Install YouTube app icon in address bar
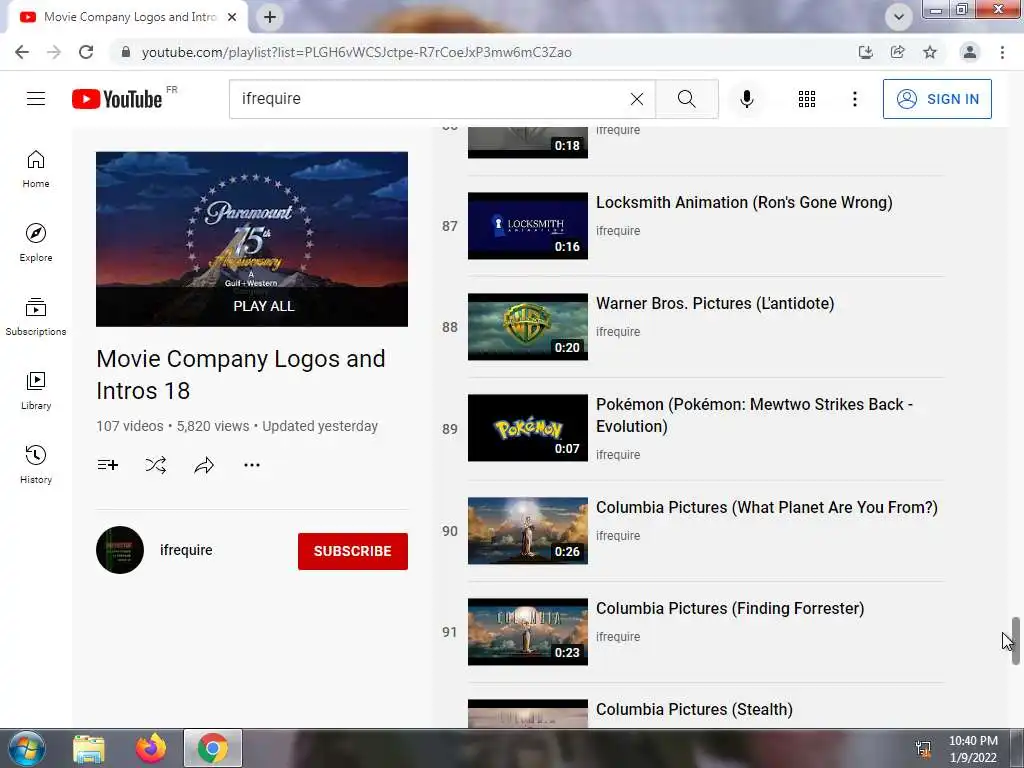The height and width of the screenshot is (768, 1024). 865,52
